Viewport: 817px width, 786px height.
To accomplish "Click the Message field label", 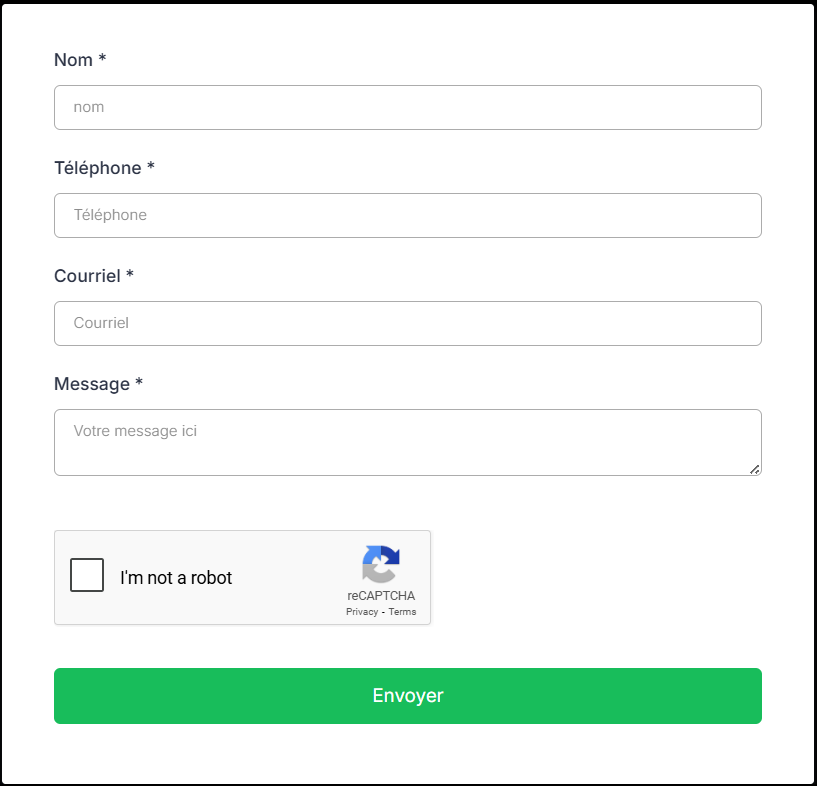I will click(x=92, y=384).
